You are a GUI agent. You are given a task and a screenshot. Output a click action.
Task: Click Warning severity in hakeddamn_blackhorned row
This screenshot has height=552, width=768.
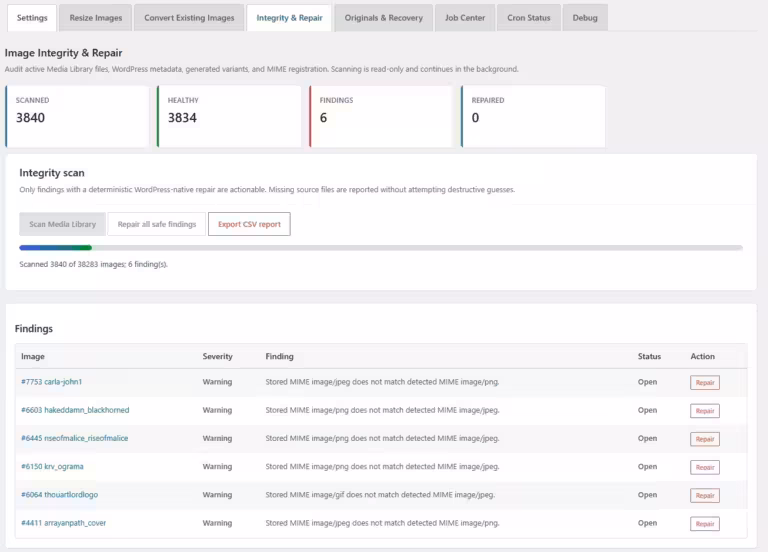coord(217,410)
